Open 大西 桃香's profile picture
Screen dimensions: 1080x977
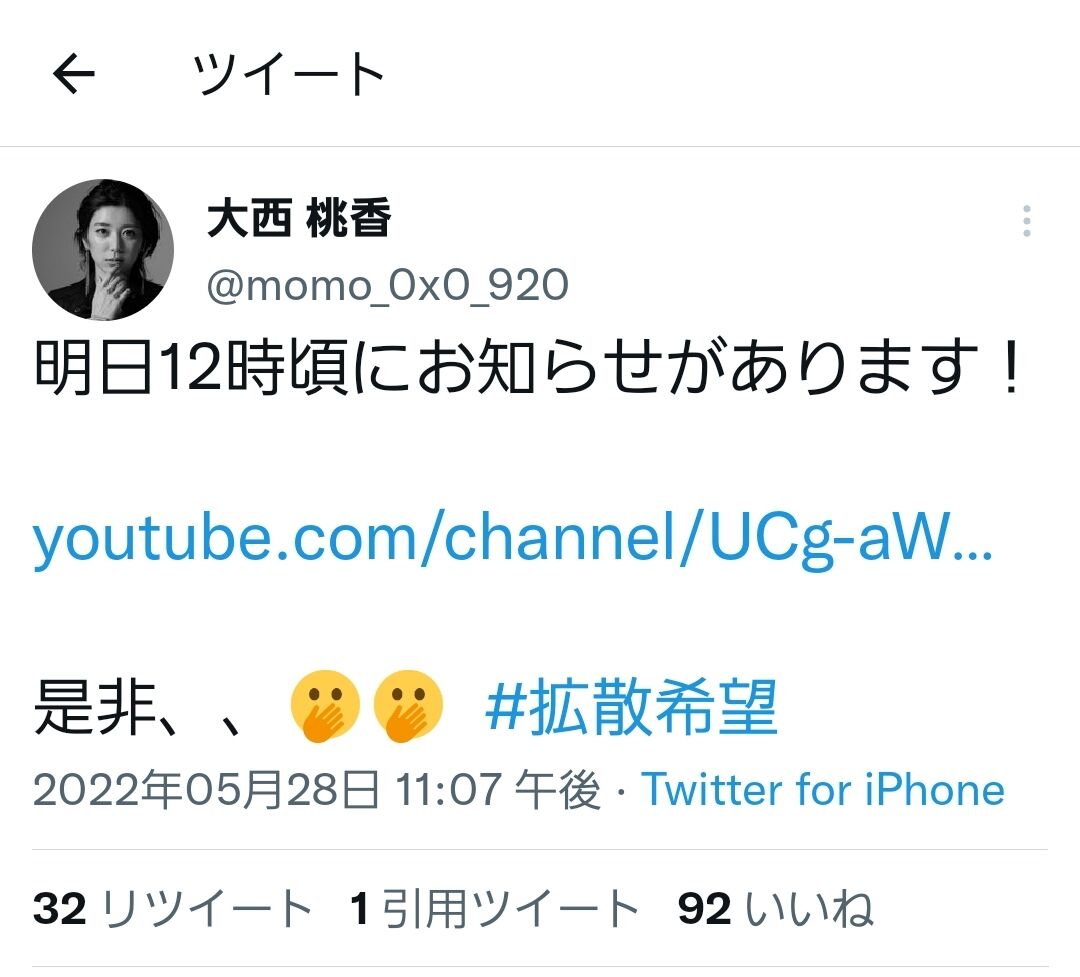click(103, 249)
